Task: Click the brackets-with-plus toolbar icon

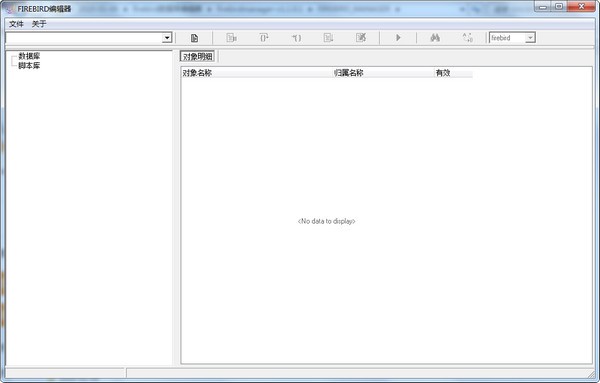Action: click(x=264, y=38)
